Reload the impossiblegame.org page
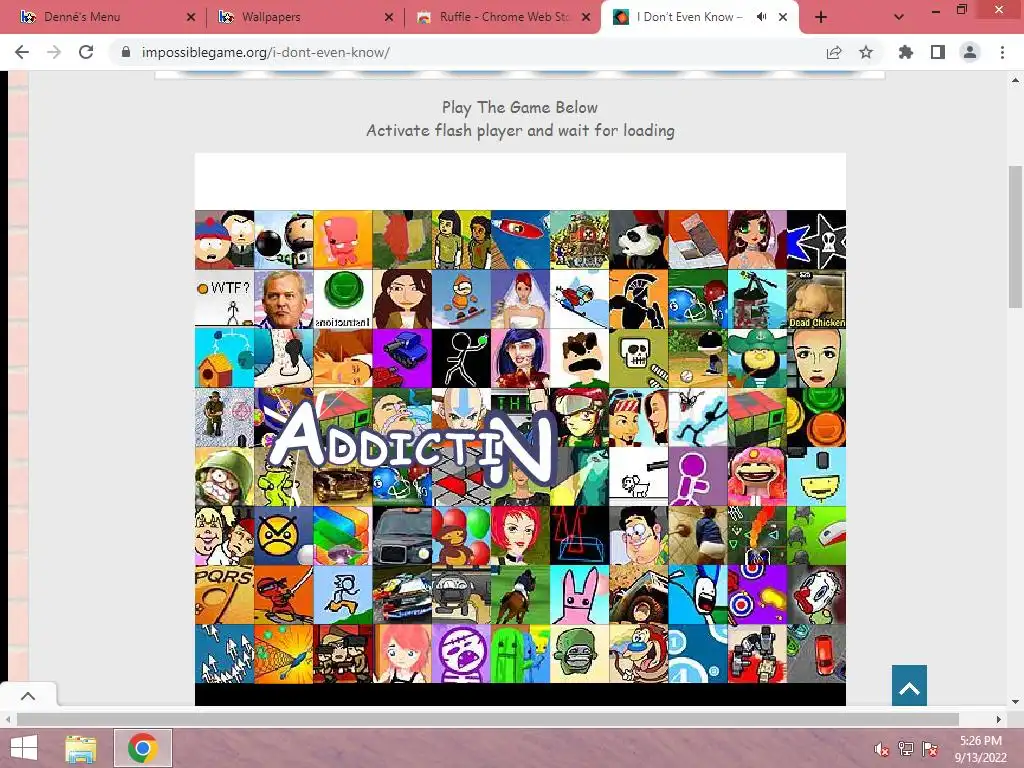The width and height of the screenshot is (1024, 768). 86,52
